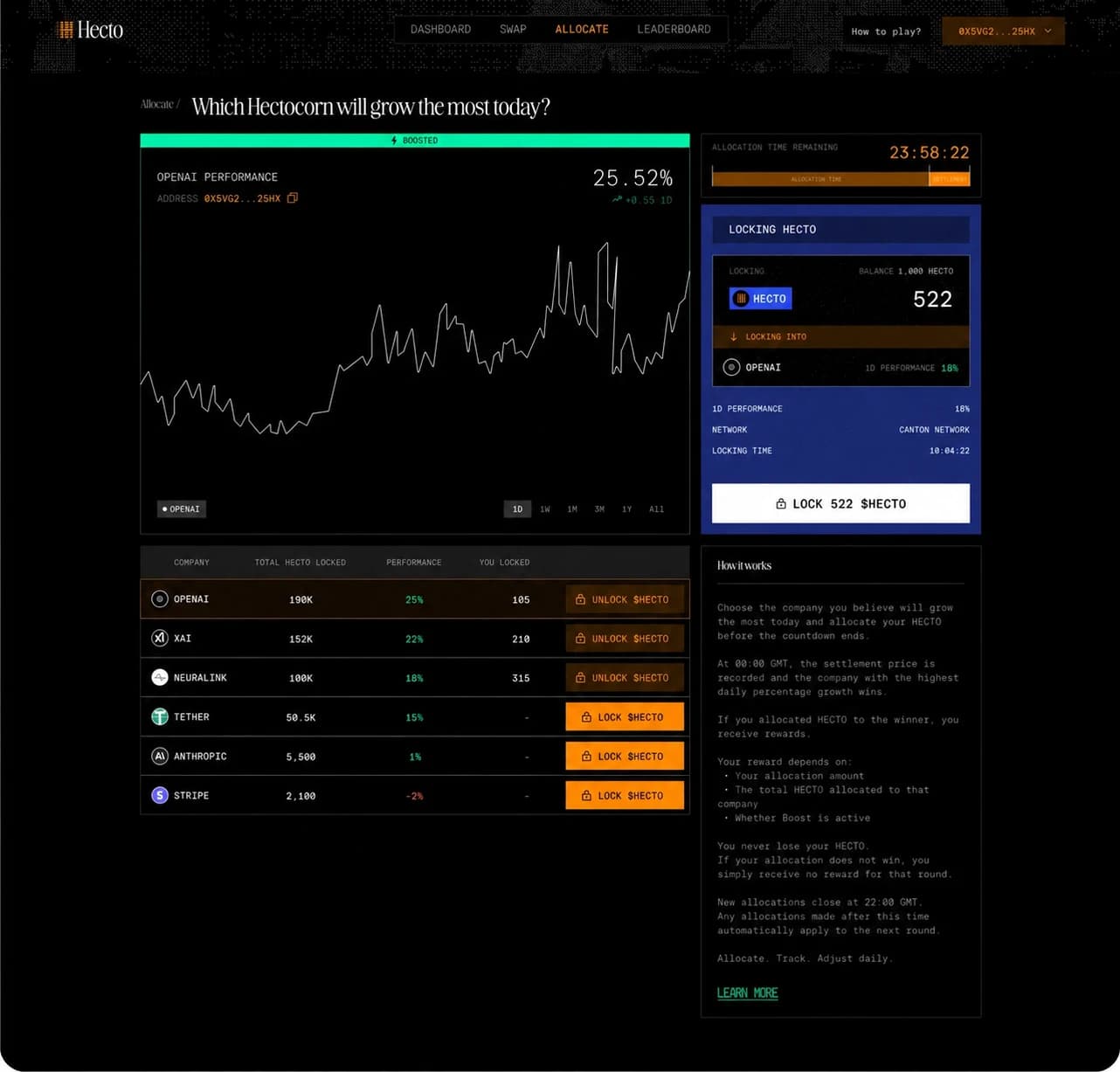Select the 1Y chart range
The image size is (1120, 1072).
(626, 509)
